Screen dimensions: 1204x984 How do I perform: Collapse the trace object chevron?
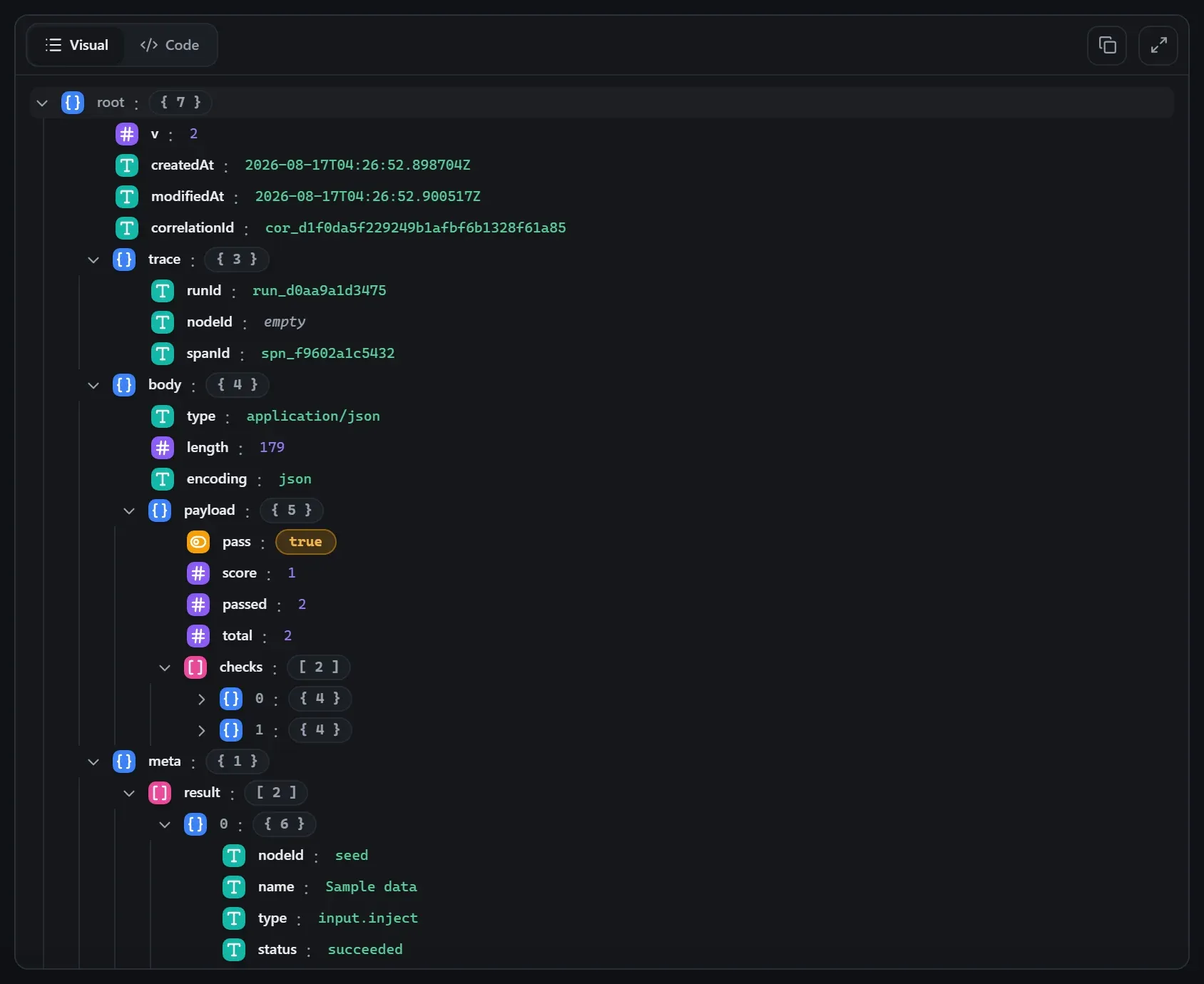tap(93, 260)
